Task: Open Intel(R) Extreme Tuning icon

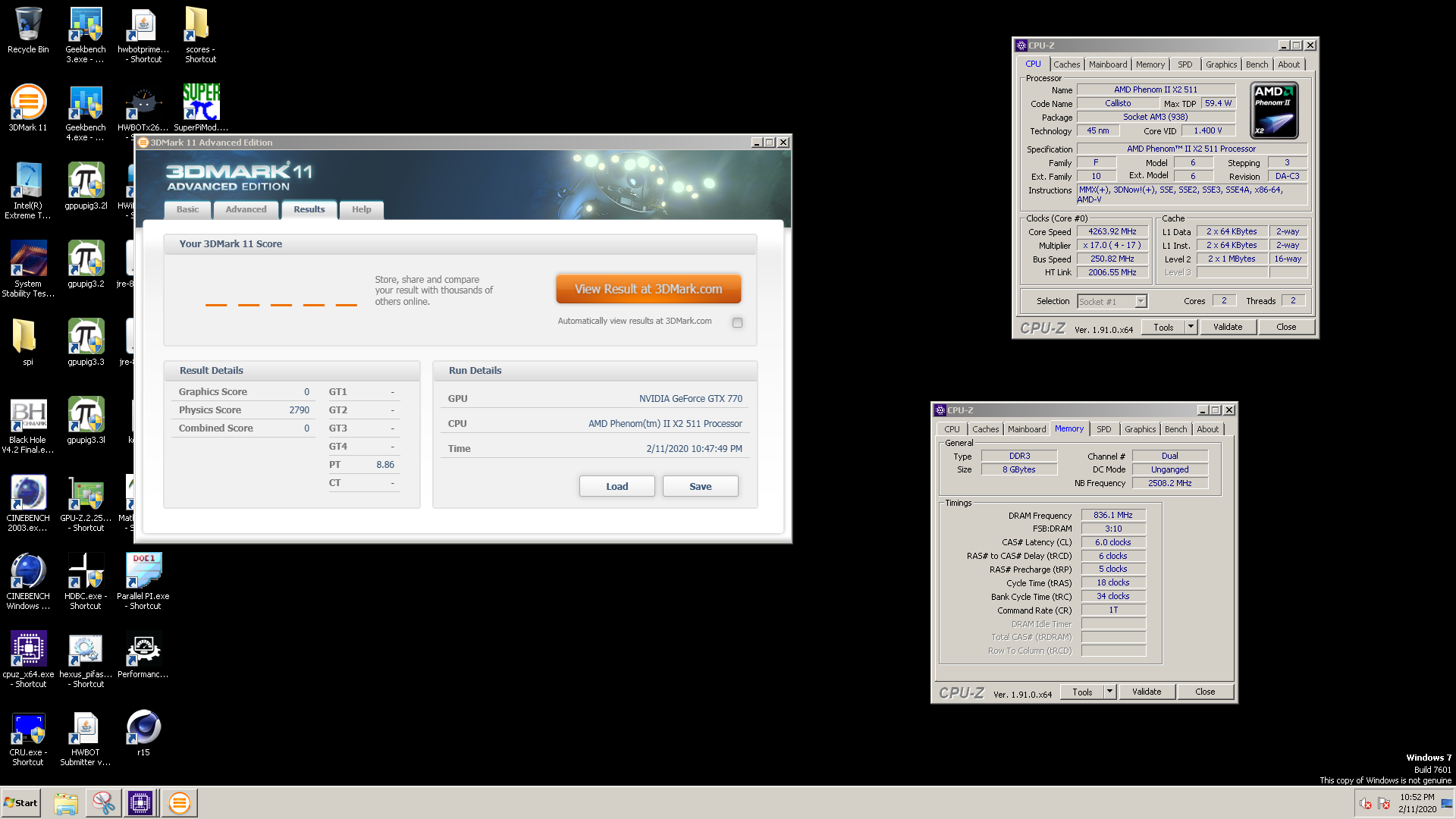Action: (28, 191)
